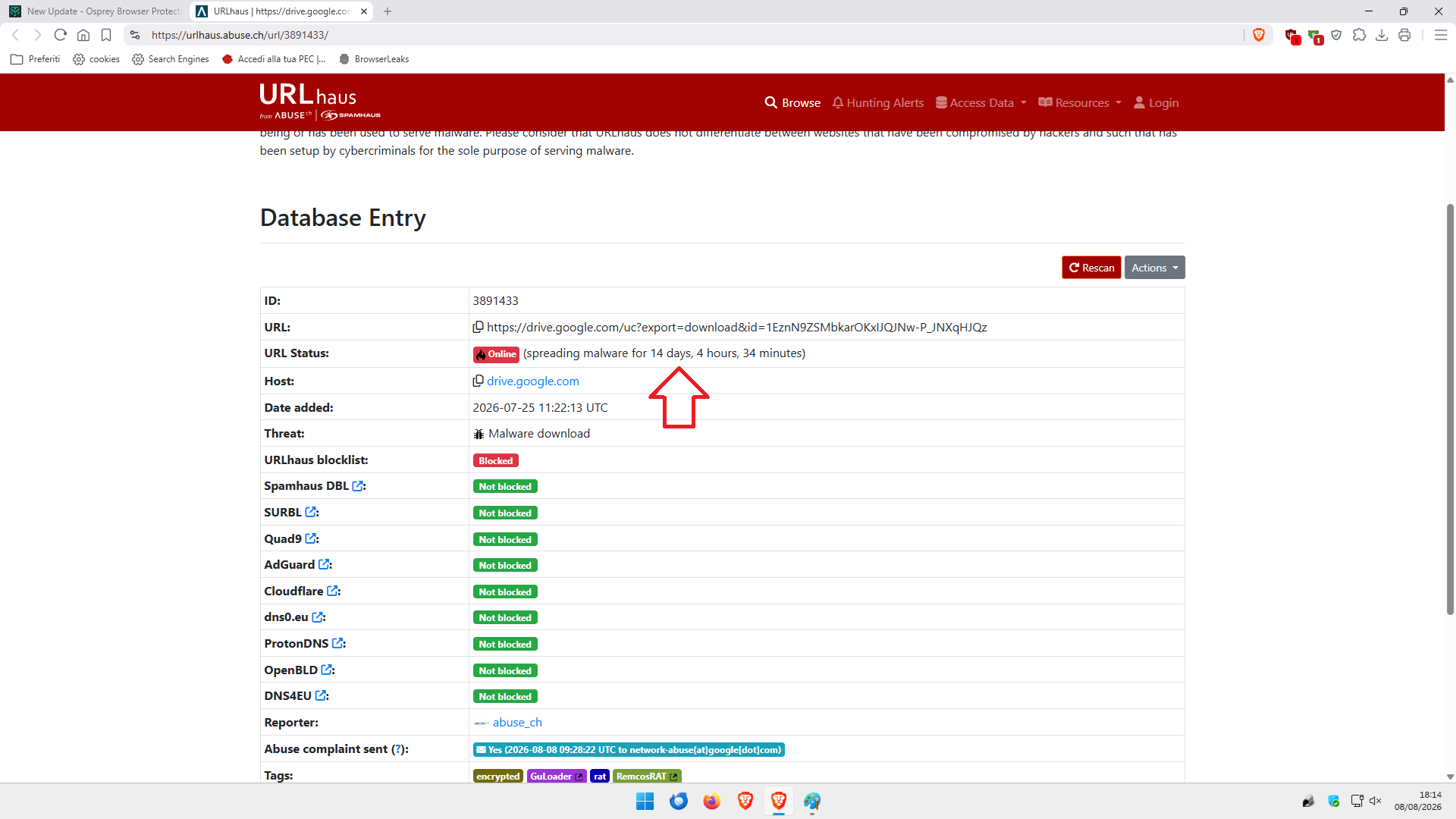Click the question mark help link

399,749
